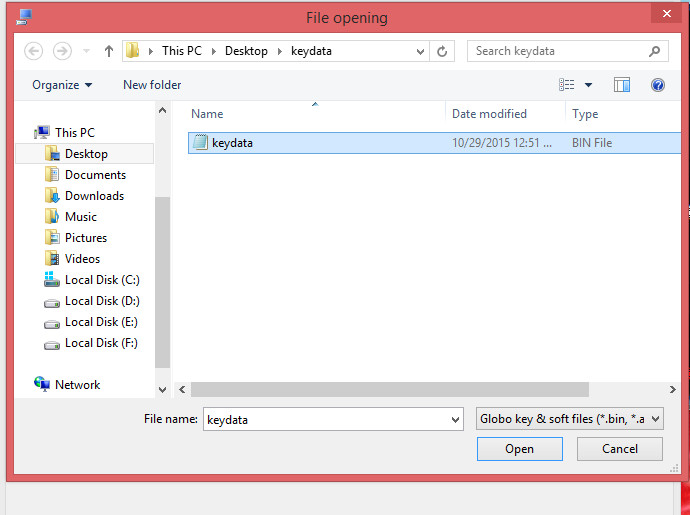Expand the File name history dropdown
Image resolution: width=690 pixels, height=515 pixels.
coord(455,419)
